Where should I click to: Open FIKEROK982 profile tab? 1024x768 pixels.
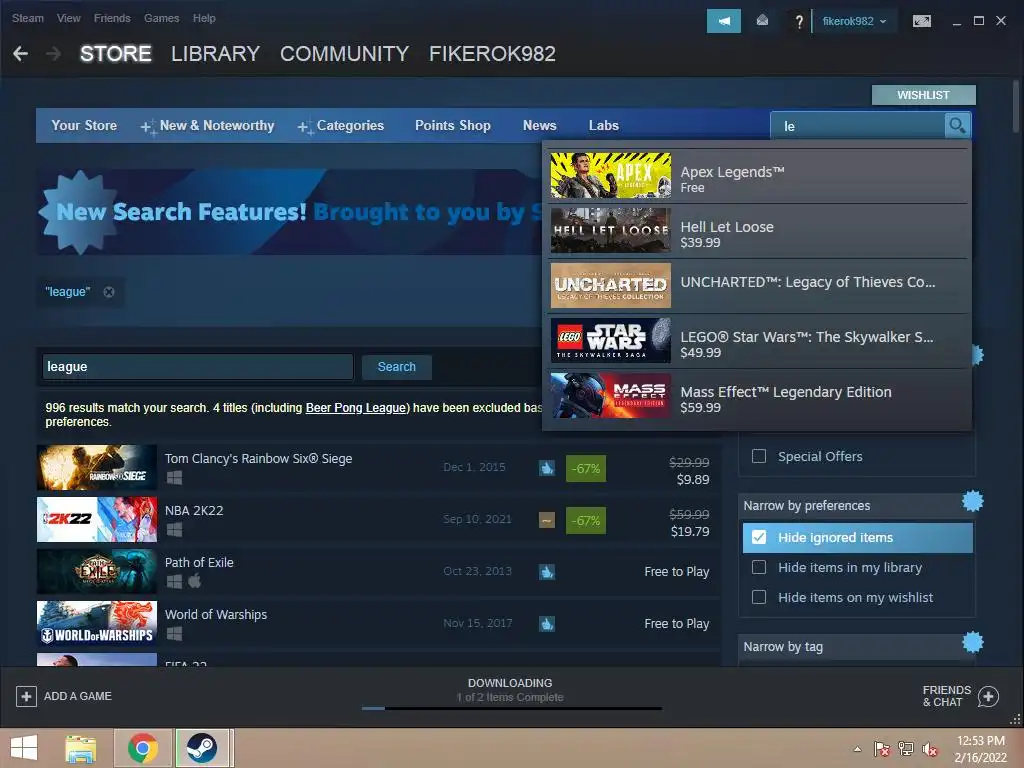click(492, 54)
